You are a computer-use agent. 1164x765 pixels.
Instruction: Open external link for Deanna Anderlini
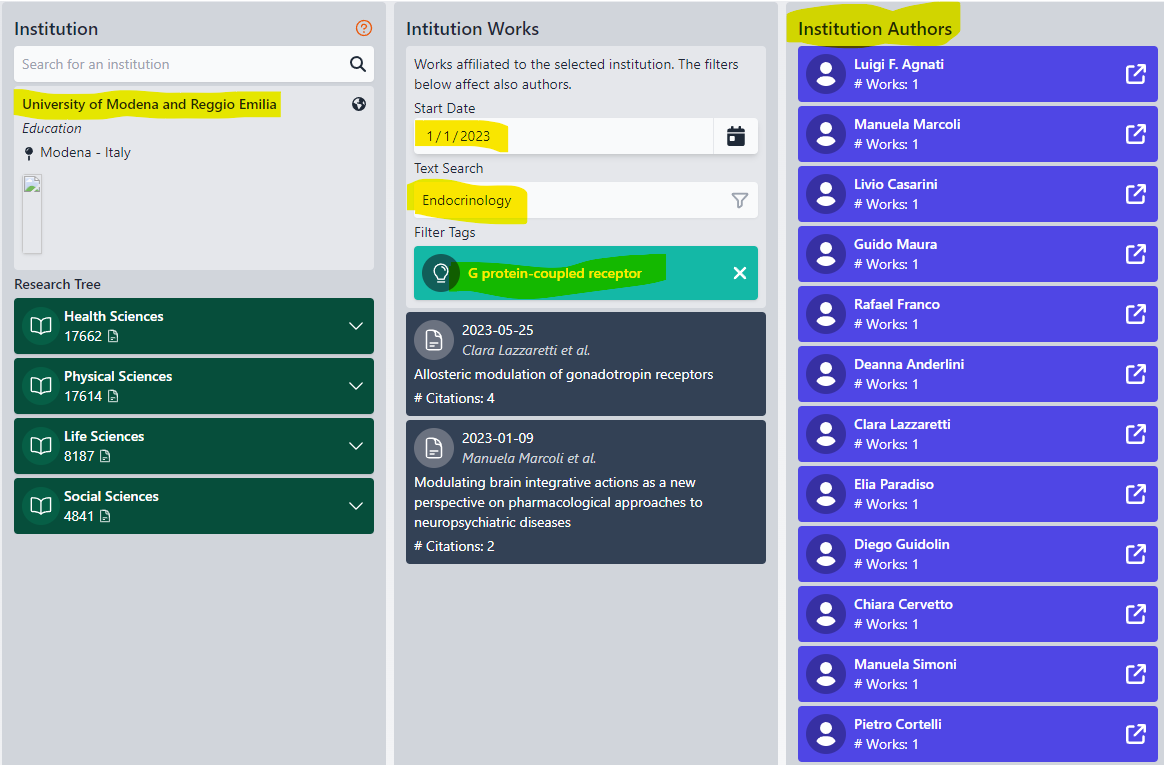1136,374
